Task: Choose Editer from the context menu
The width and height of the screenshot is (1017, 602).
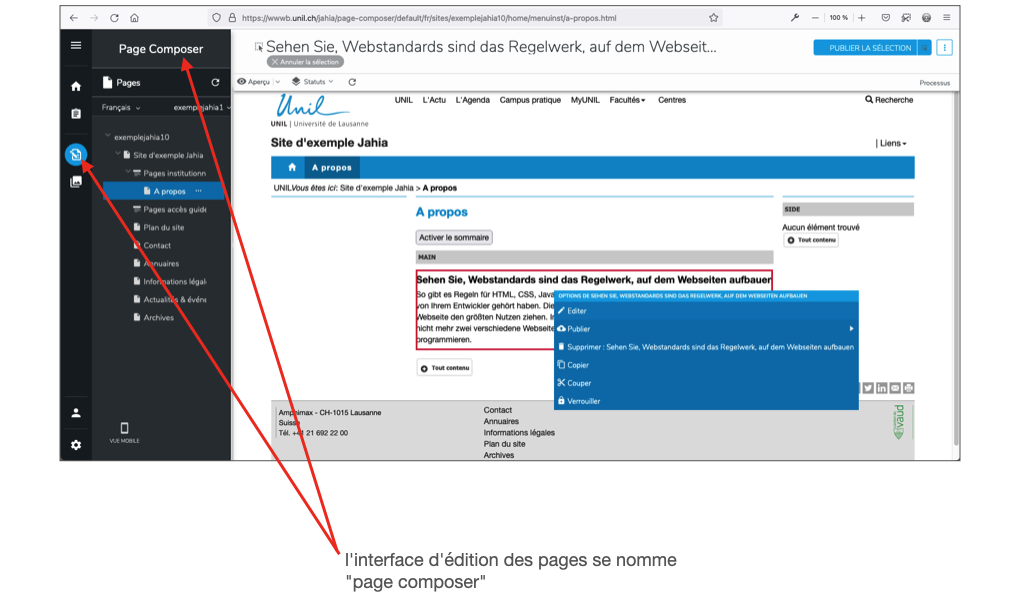Action: click(577, 311)
